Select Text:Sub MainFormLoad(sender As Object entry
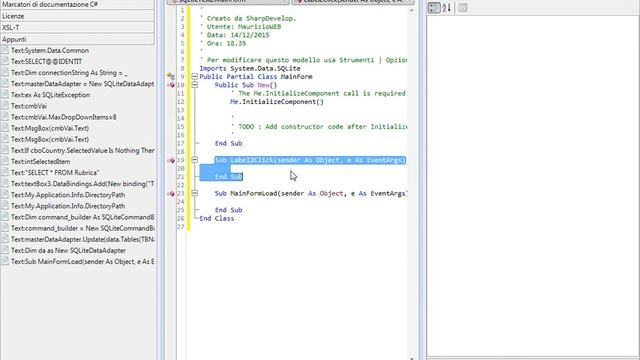This screenshot has height=360, width=640. click(x=82, y=261)
